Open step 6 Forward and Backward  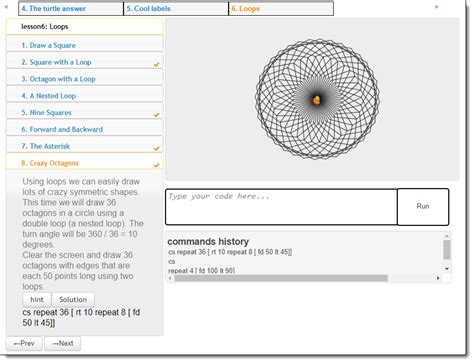pos(85,129)
